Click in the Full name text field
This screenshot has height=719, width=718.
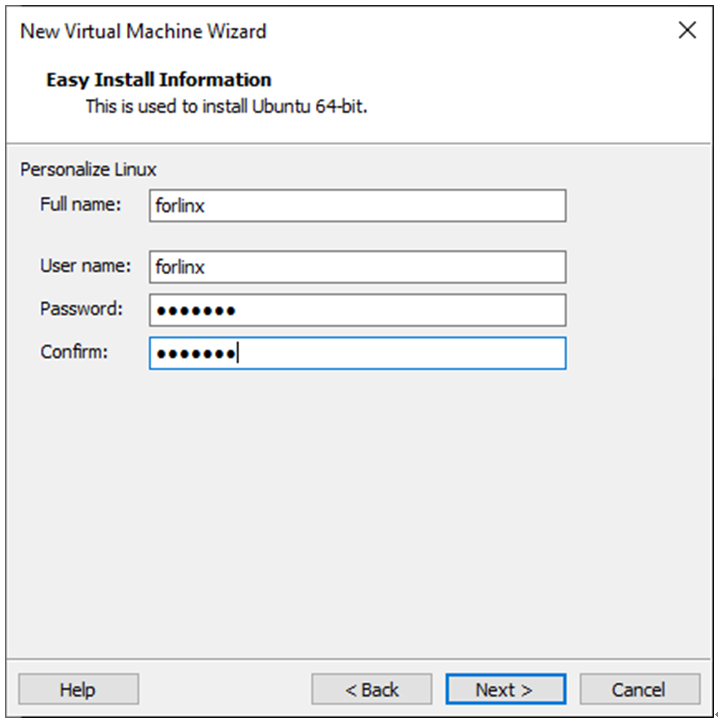point(357,206)
